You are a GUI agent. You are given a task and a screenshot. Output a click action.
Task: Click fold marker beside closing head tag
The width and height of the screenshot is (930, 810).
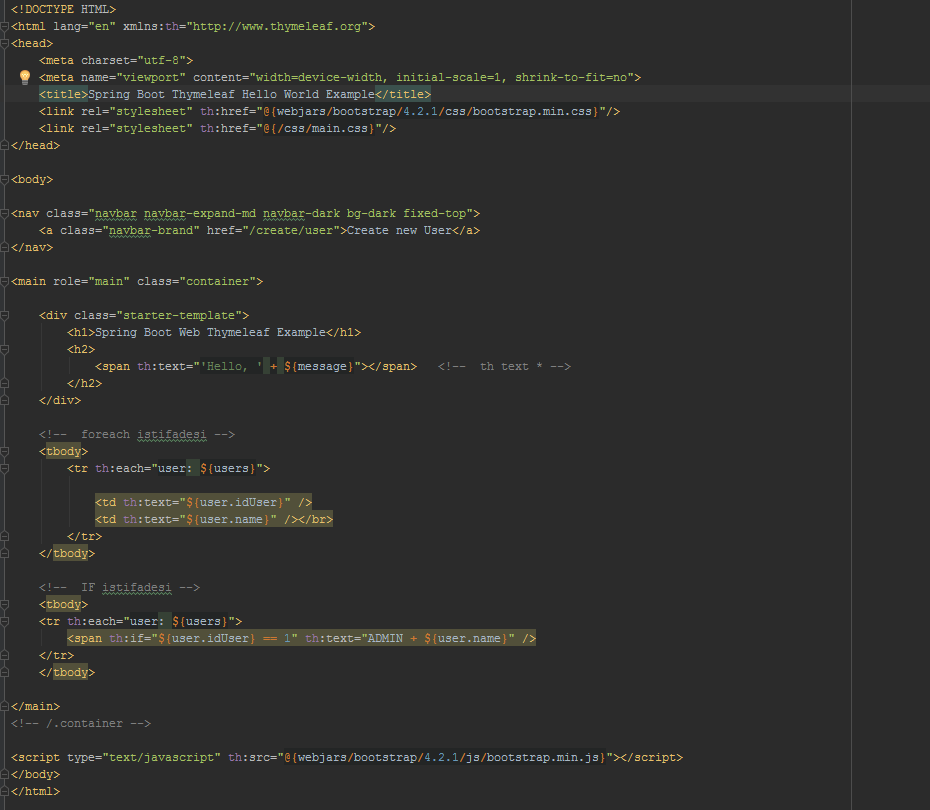click(x=5, y=145)
